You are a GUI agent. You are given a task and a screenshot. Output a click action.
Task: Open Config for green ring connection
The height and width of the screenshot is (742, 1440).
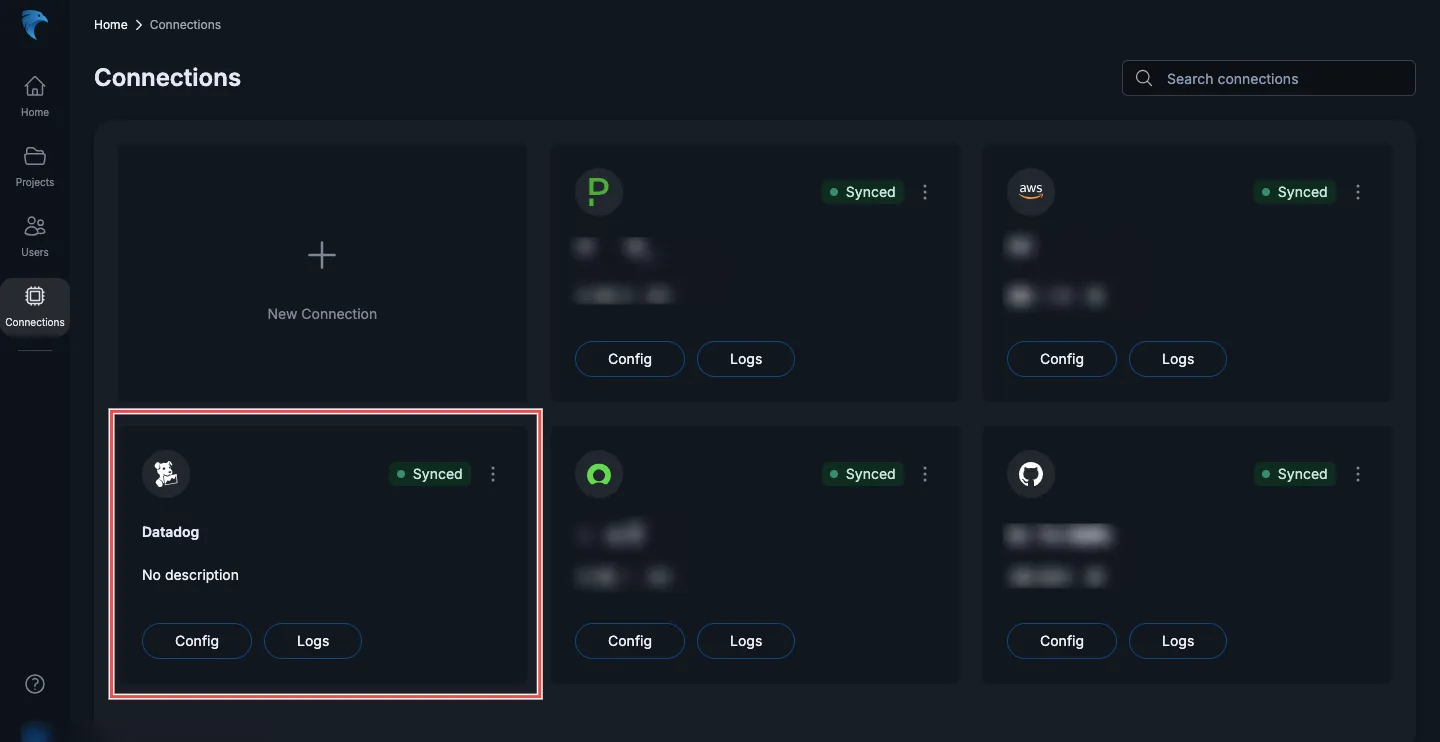(630, 641)
